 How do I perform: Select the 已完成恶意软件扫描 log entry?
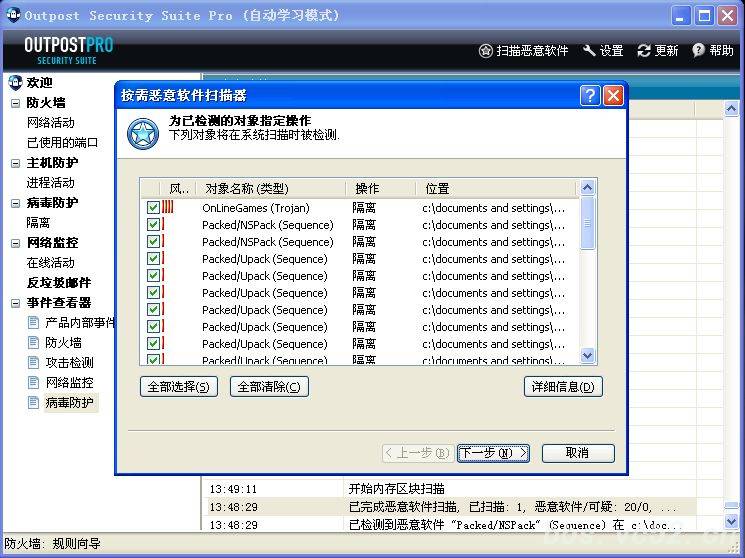(x=451, y=507)
